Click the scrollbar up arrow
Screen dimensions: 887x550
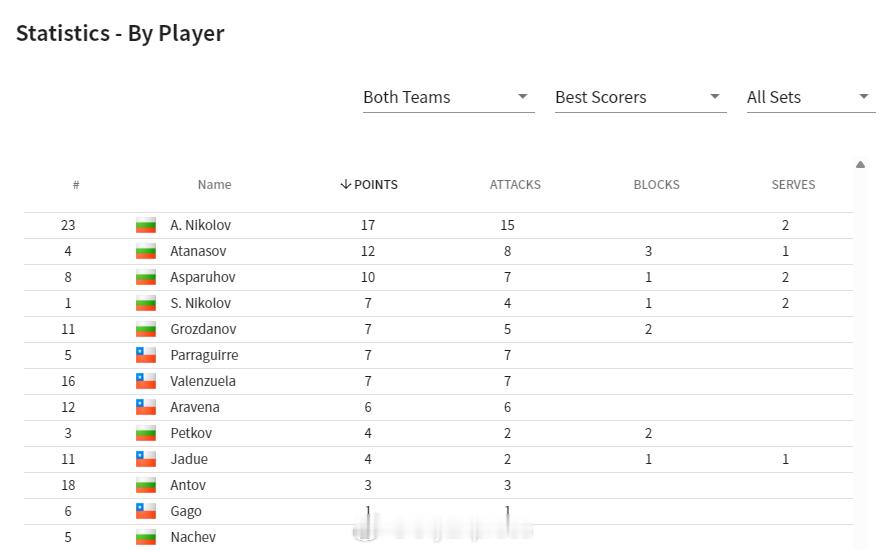[860, 165]
